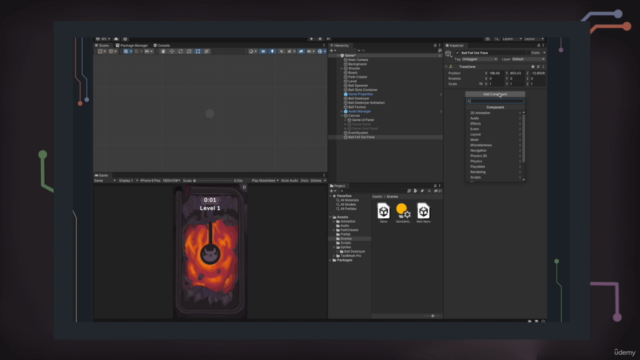640x360 pixels.
Task: Open the Game scene asset thumbnail
Action: [383, 211]
